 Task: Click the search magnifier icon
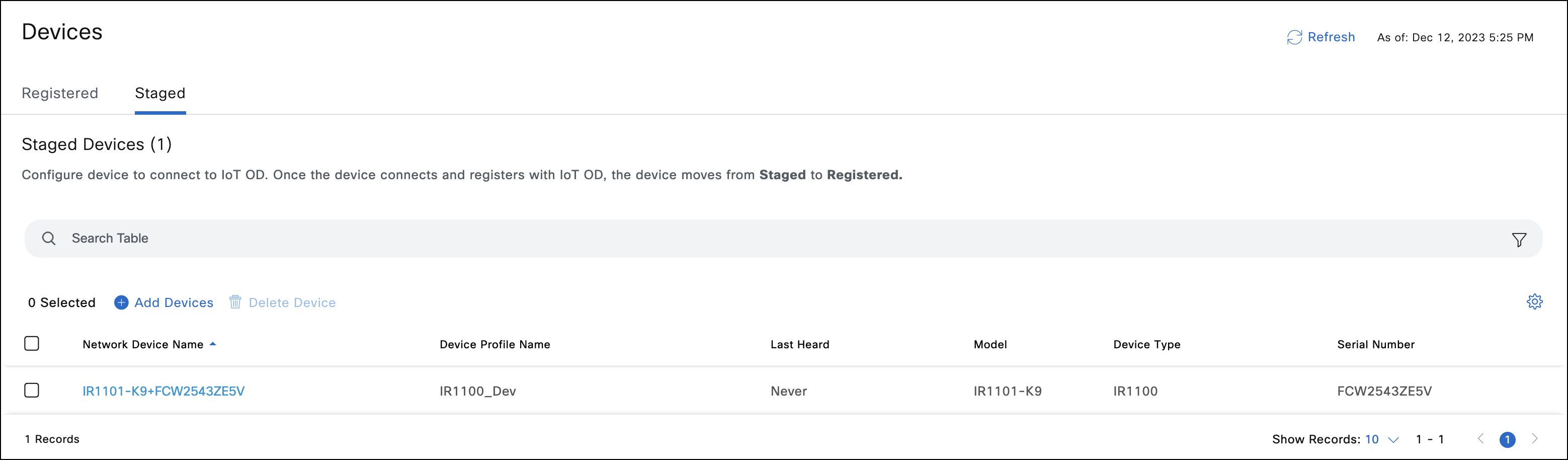coord(49,238)
